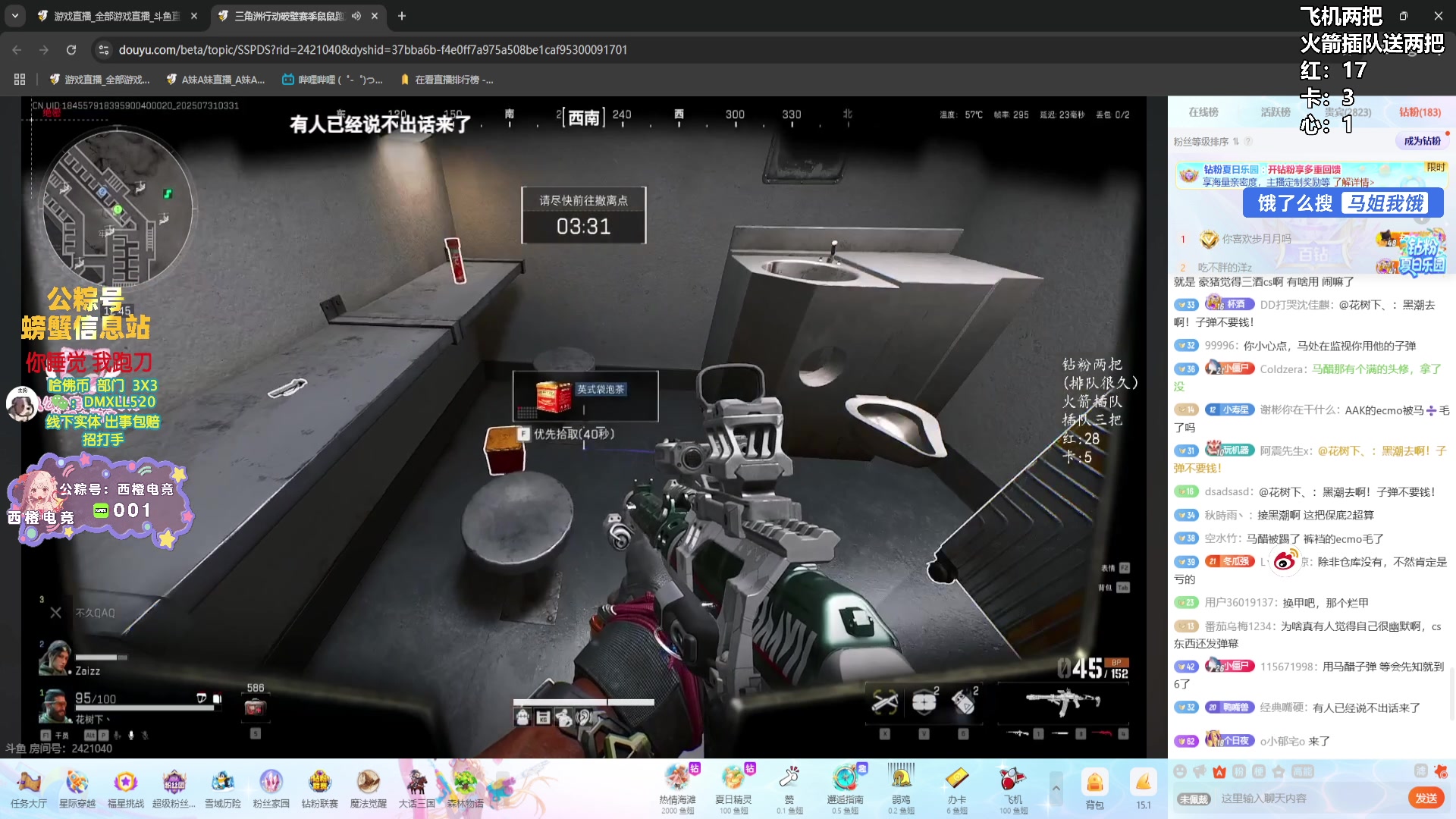This screenshot has width=1456, height=819.
Task: Open the 在看直播排行榜 bookmark
Action: [447, 80]
